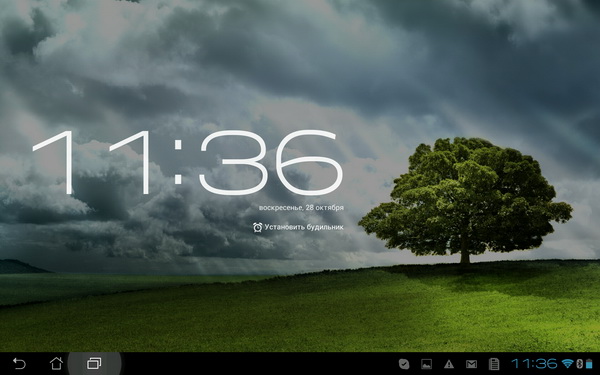Click the date text воскресенье, 28 октября
This screenshot has height=375, width=600.
click(301, 208)
